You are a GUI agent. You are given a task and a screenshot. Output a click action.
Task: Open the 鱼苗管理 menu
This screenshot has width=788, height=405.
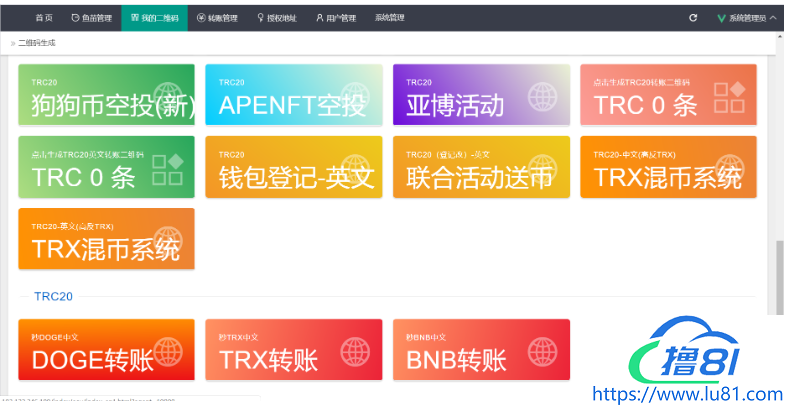91,18
